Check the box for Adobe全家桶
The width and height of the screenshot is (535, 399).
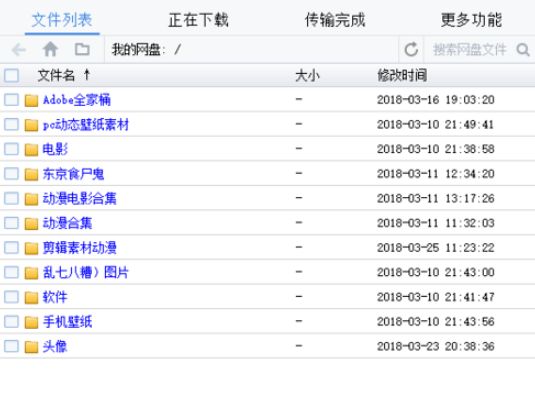pyautogui.click(x=11, y=100)
